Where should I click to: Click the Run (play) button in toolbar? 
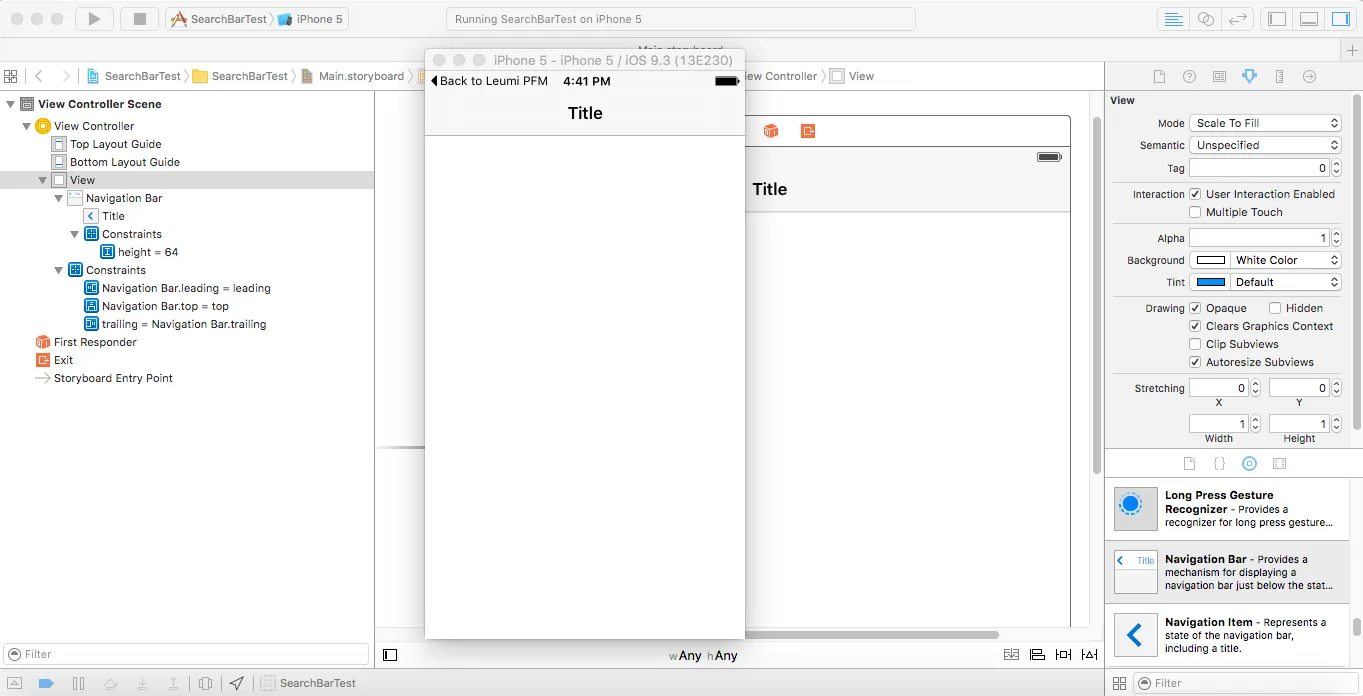[x=94, y=19]
